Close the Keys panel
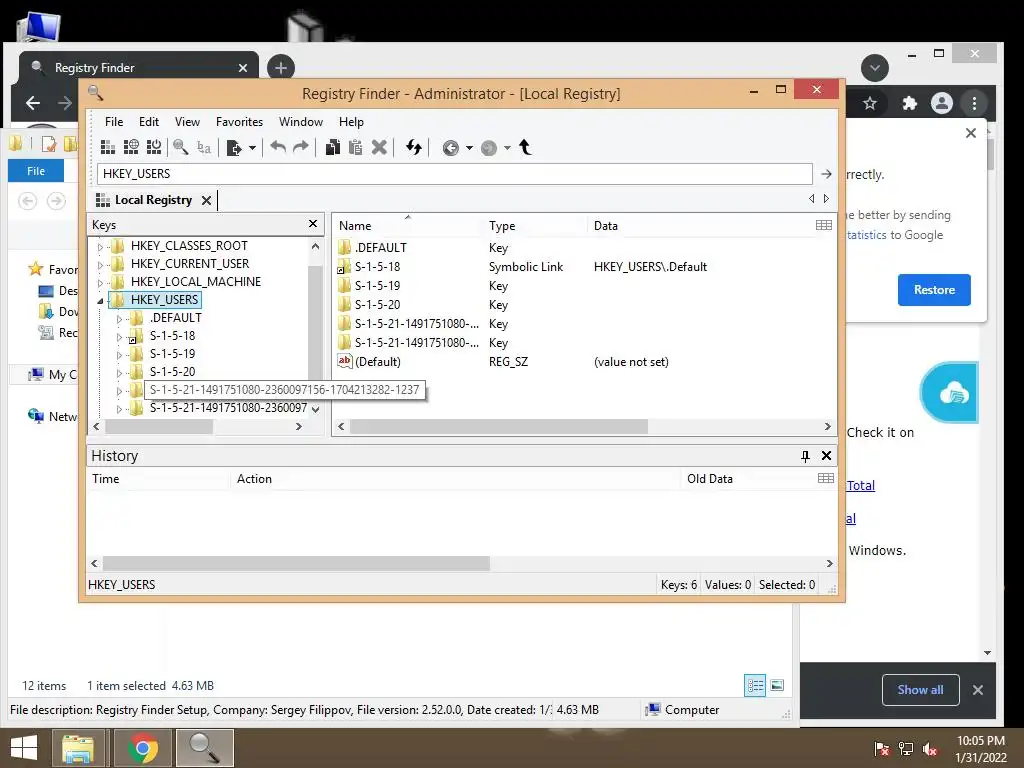Image resolution: width=1024 pixels, height=768 pixels. click(x=313, y=224)
